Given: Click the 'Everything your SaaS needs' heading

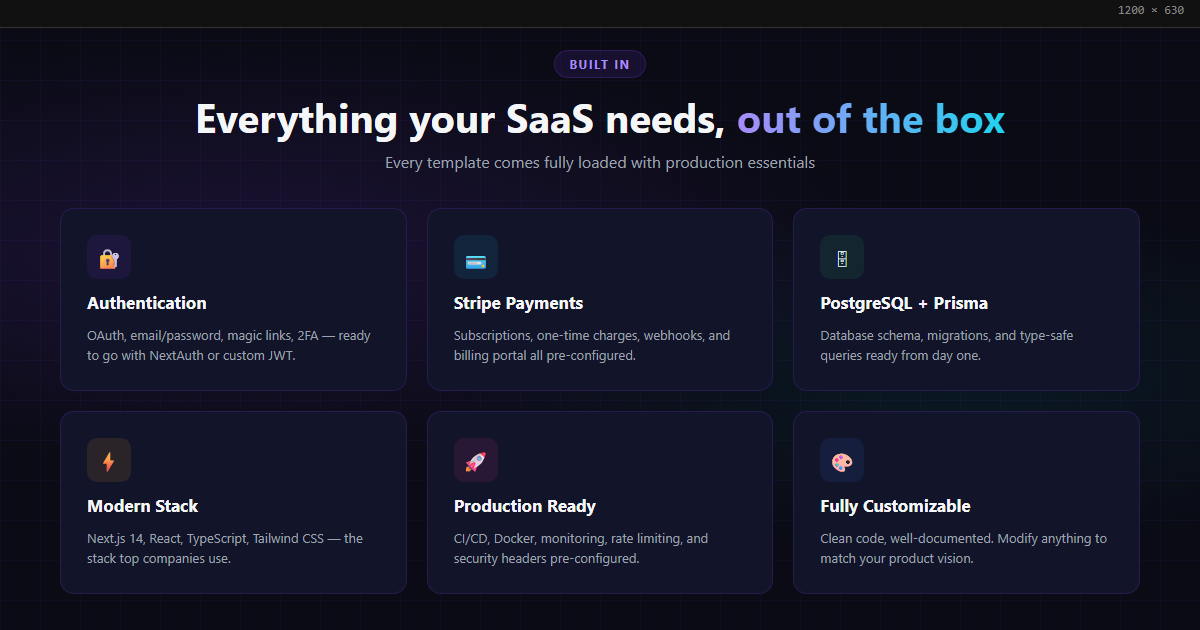Looking at the screenshot, I should (x=460, y=120).
